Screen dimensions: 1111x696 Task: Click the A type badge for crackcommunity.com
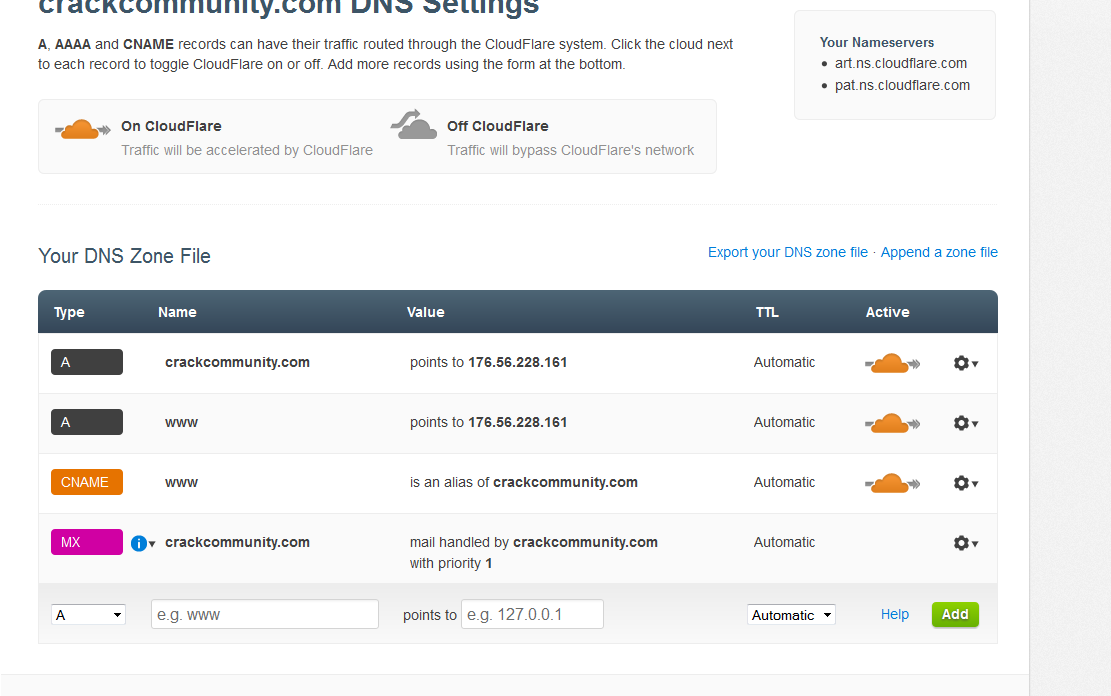click(86, 362)
